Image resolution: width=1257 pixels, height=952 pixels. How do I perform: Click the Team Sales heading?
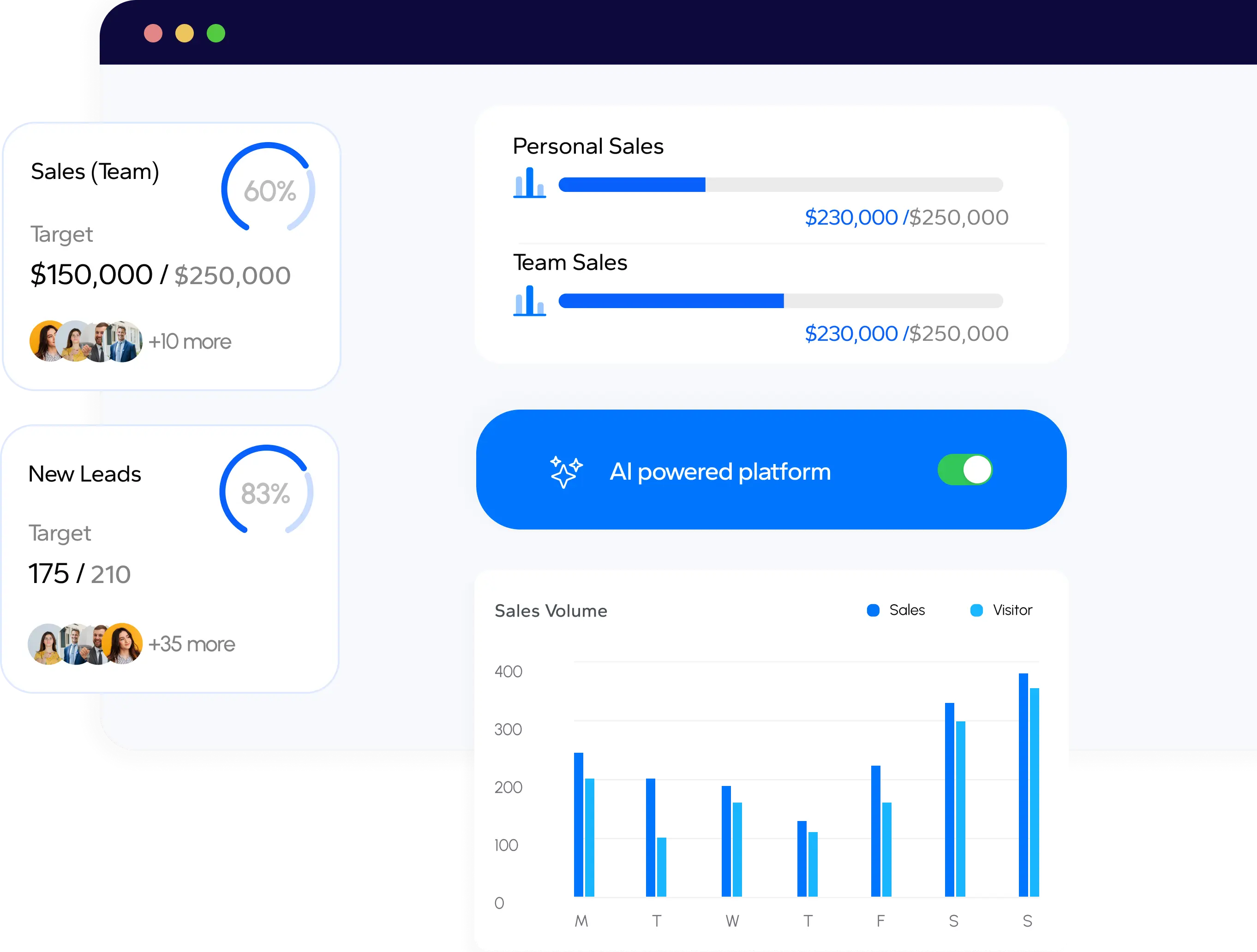[x=570, y=262]
